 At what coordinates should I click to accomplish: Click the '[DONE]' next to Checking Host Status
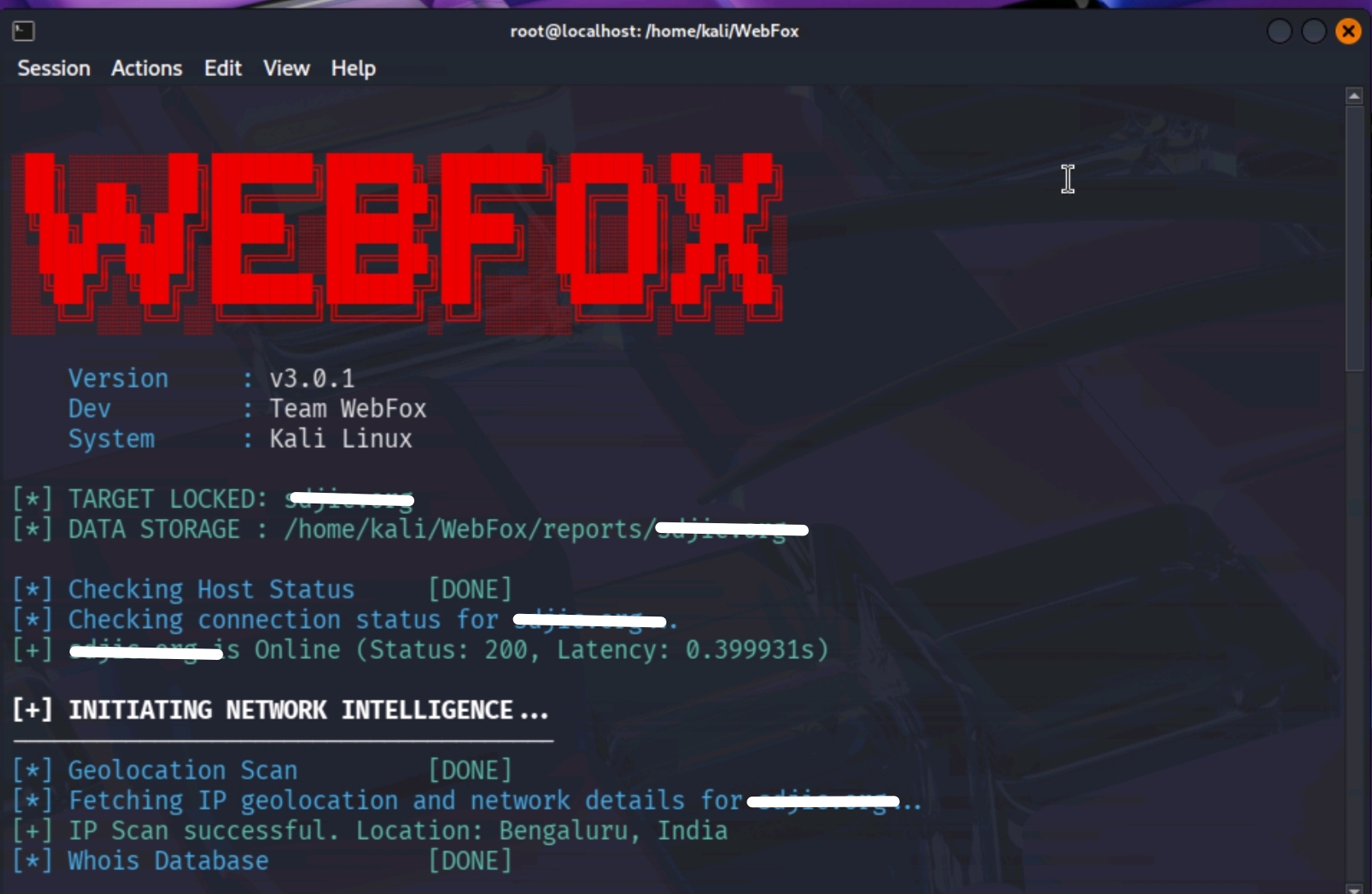pyautogui.click(x=471, y=589)
